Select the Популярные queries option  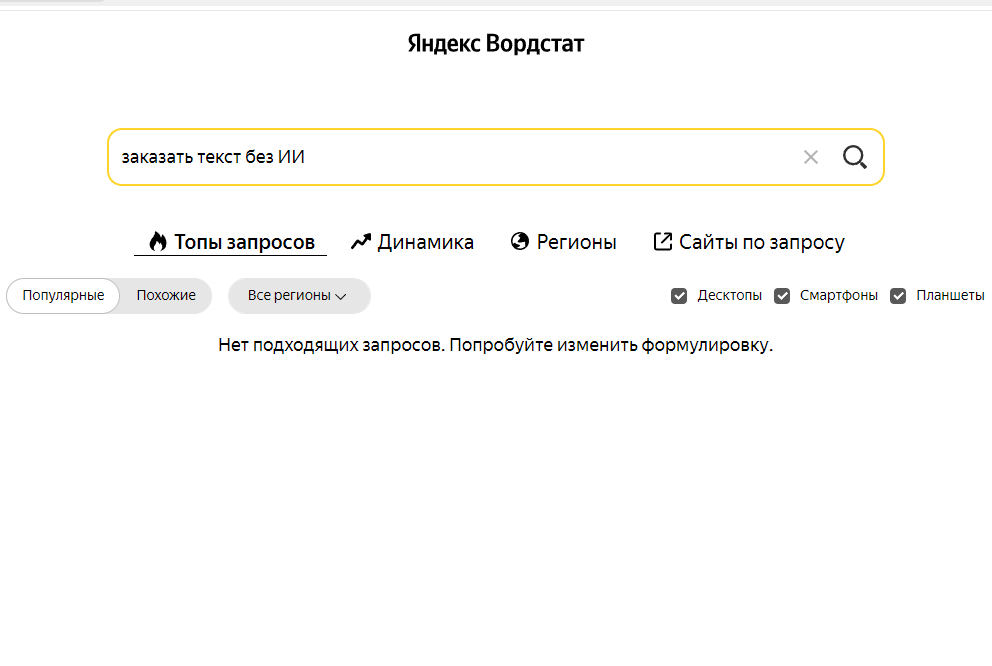click(x=63, y=296)
